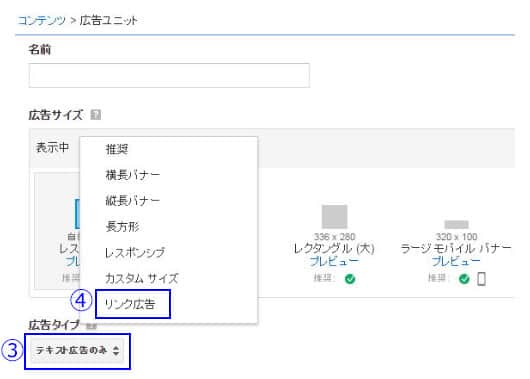Viewport: 530px width, 379px height.
Task: Choose レスポンシブ in the dropdown list
Action: click(135, 252)
